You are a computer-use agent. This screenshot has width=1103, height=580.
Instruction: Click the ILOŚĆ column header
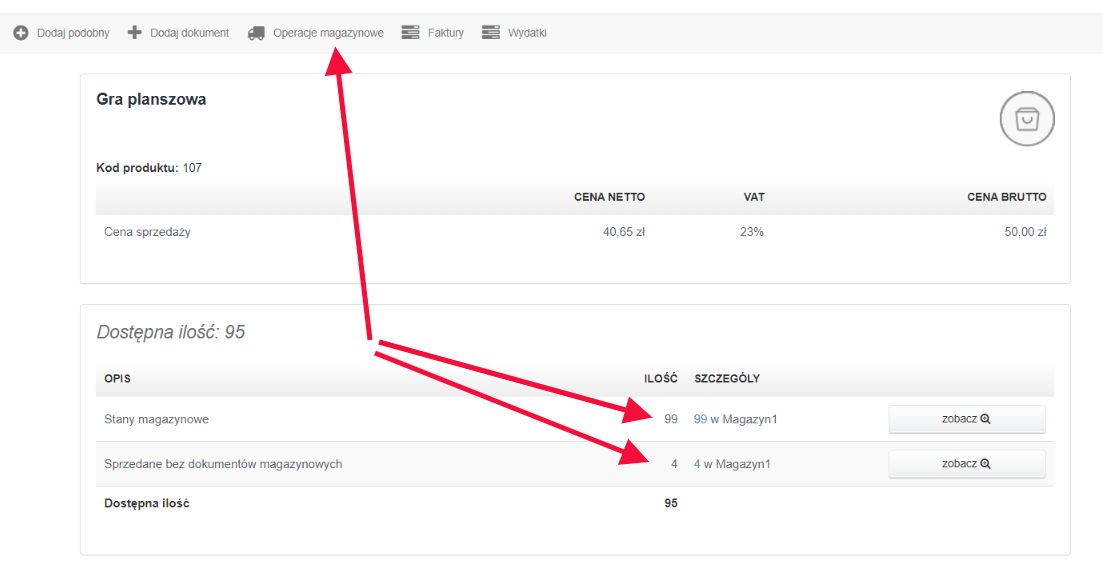pyautogui.click(x=661, y=378)
